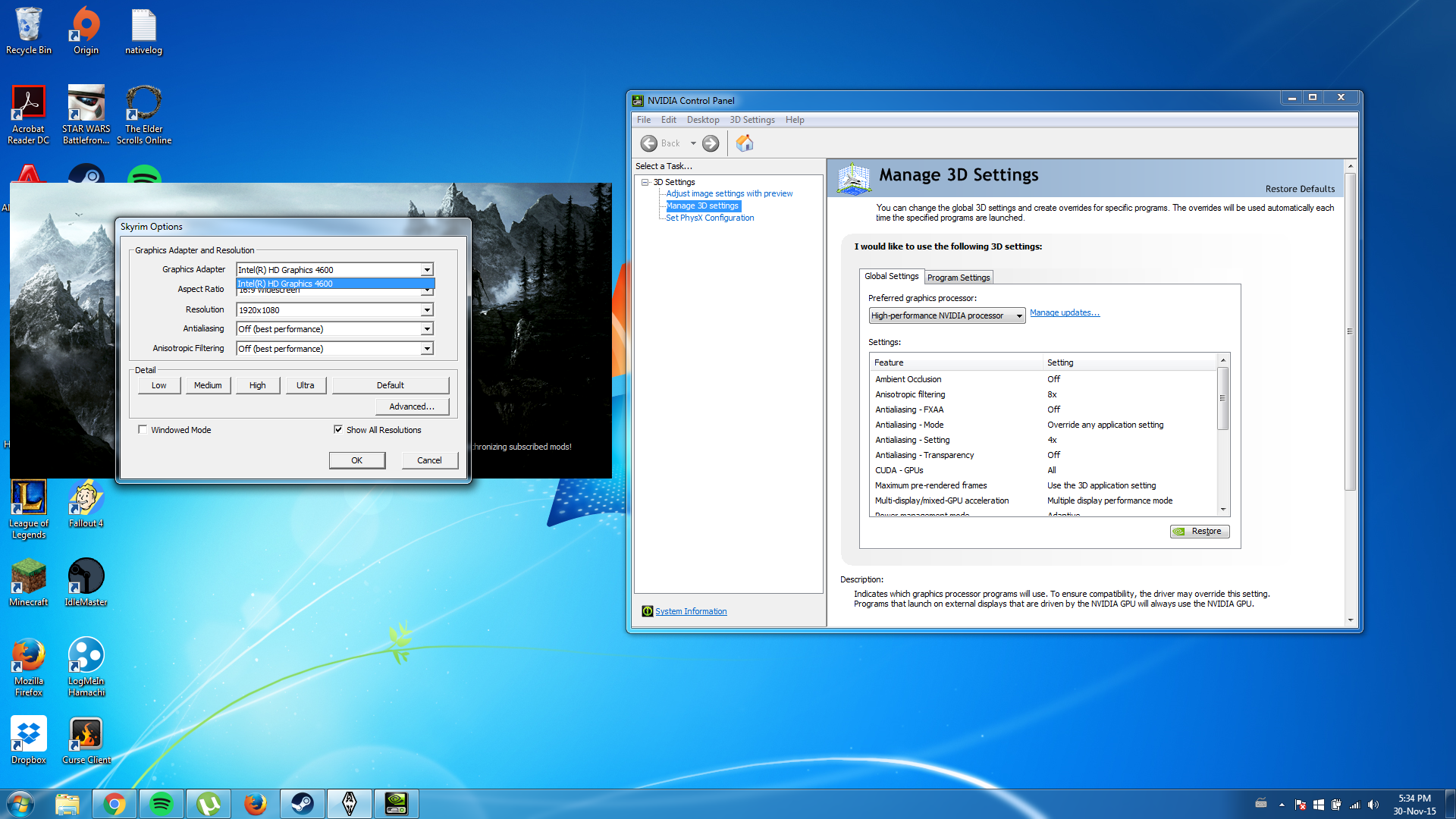Viewport: 1456px width, 819px height.
Task: Collapse the 3D Settings tree node
Action: click(x=645, y=182)
